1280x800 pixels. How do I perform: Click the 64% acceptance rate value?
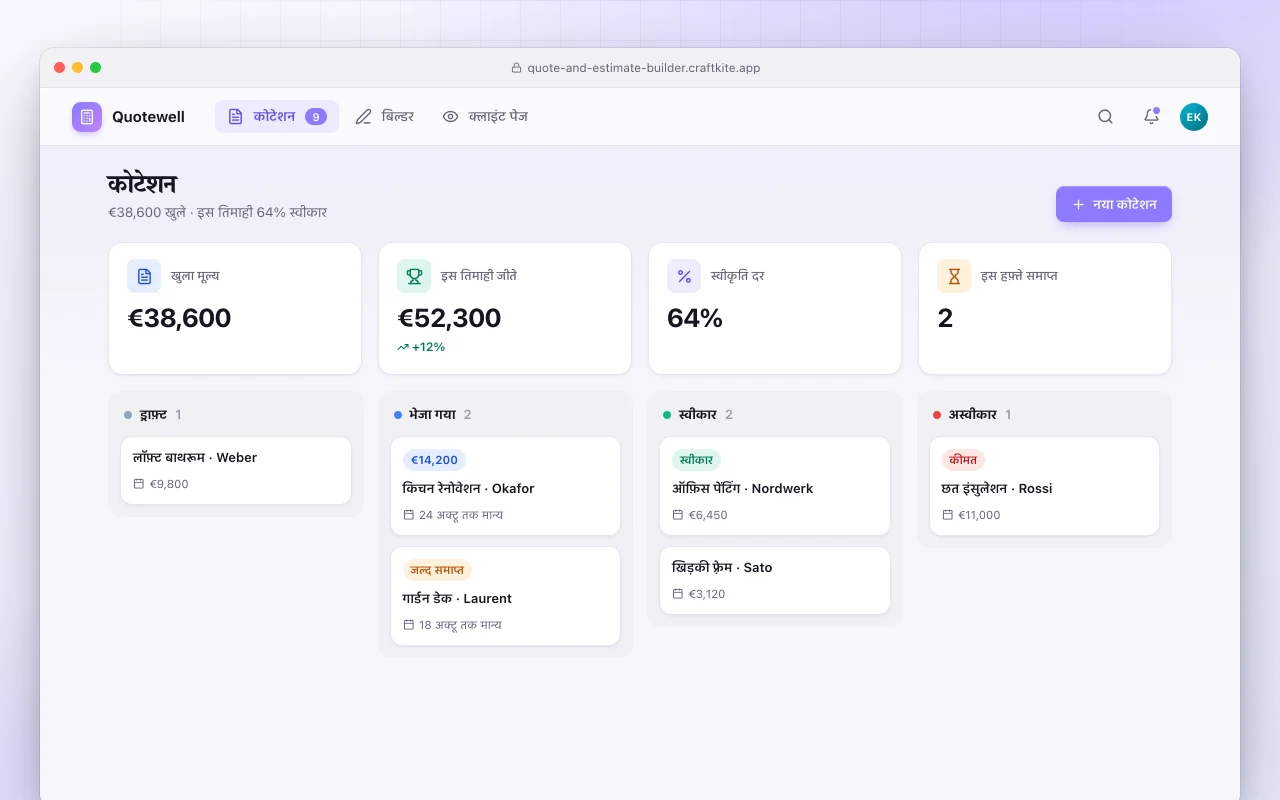pyautogui.click(x=695, y=318)
